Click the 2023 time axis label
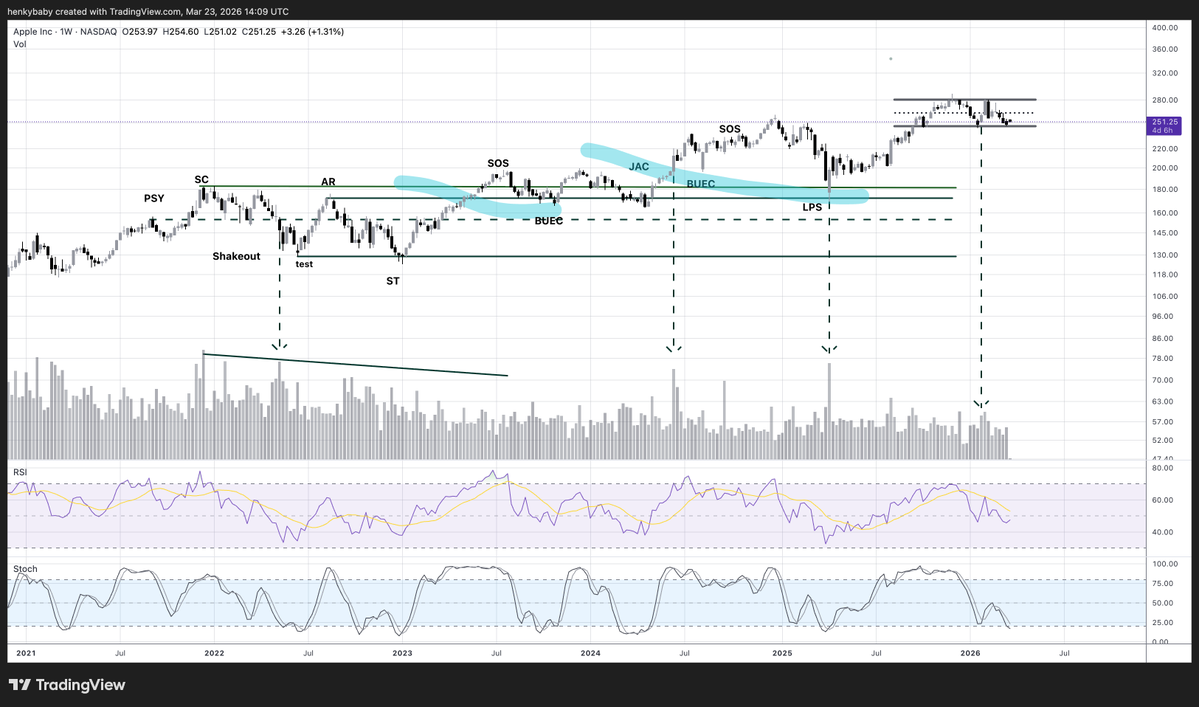Image resolution: width=1199 pixels, height=707 pixels. [402, 653]
